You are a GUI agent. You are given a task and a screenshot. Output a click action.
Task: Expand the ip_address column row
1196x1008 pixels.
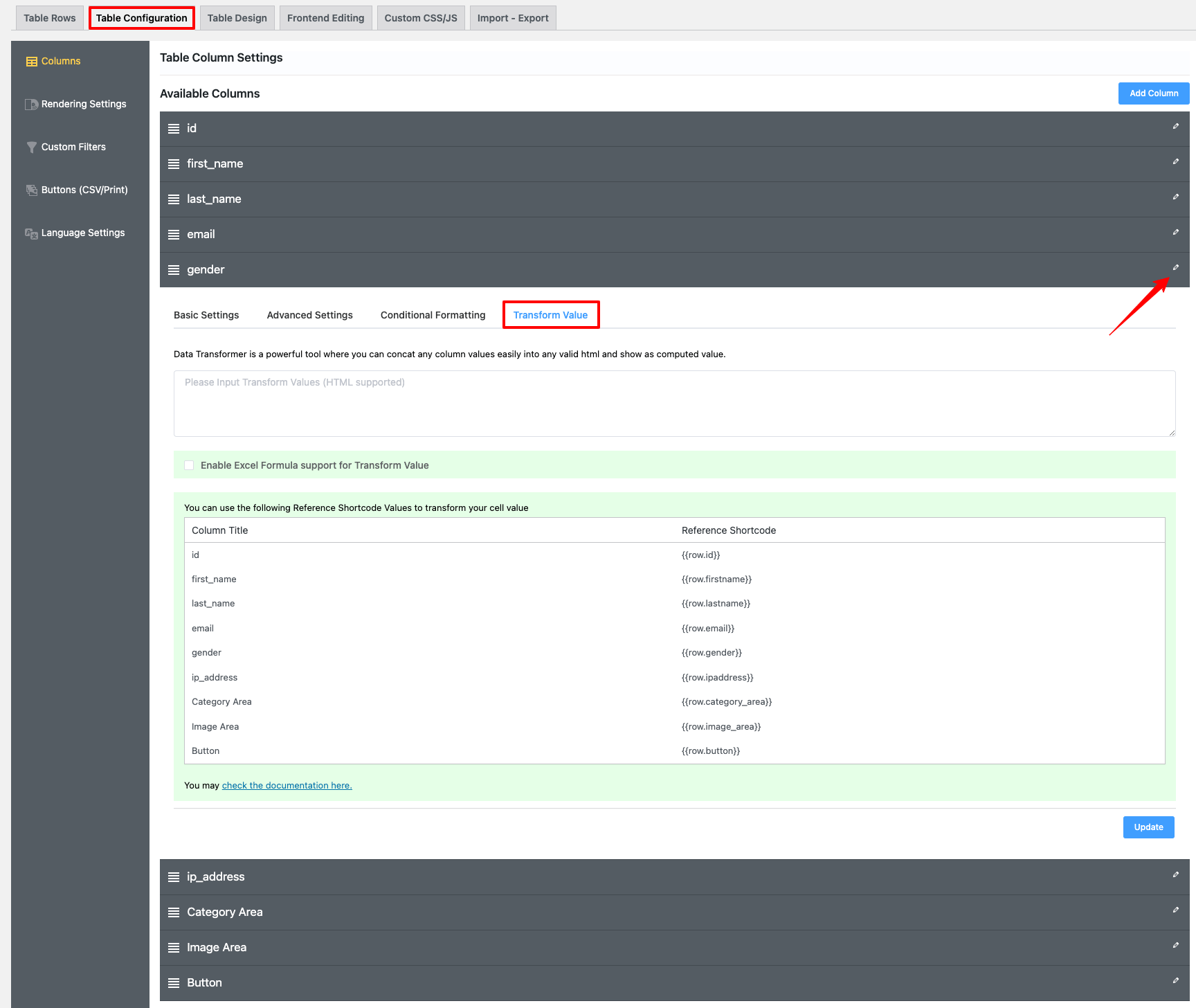pos(675,877)
